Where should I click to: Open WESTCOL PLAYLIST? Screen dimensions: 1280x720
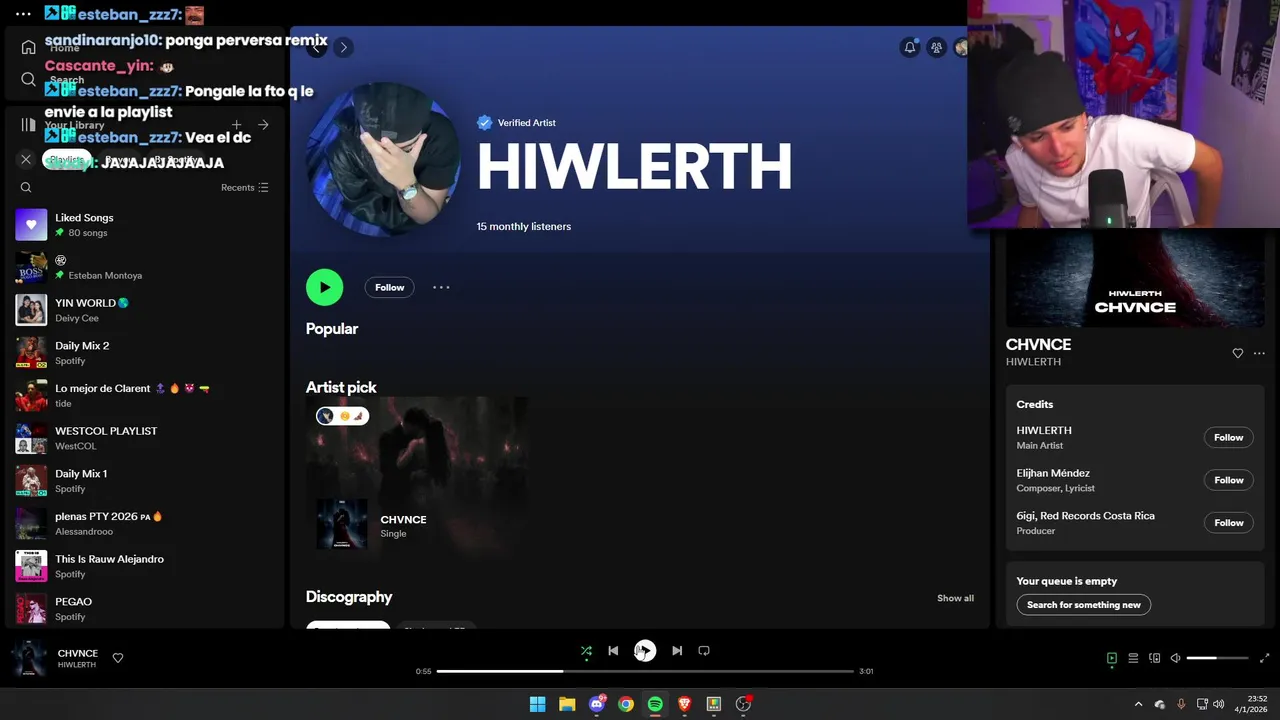click(144, 438)
